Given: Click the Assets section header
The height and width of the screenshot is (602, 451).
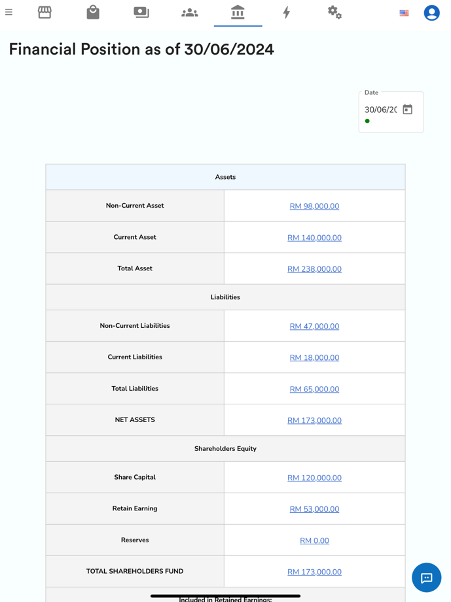Looking at the screenshot, I should pyautogui.click(x=225, y=177).
